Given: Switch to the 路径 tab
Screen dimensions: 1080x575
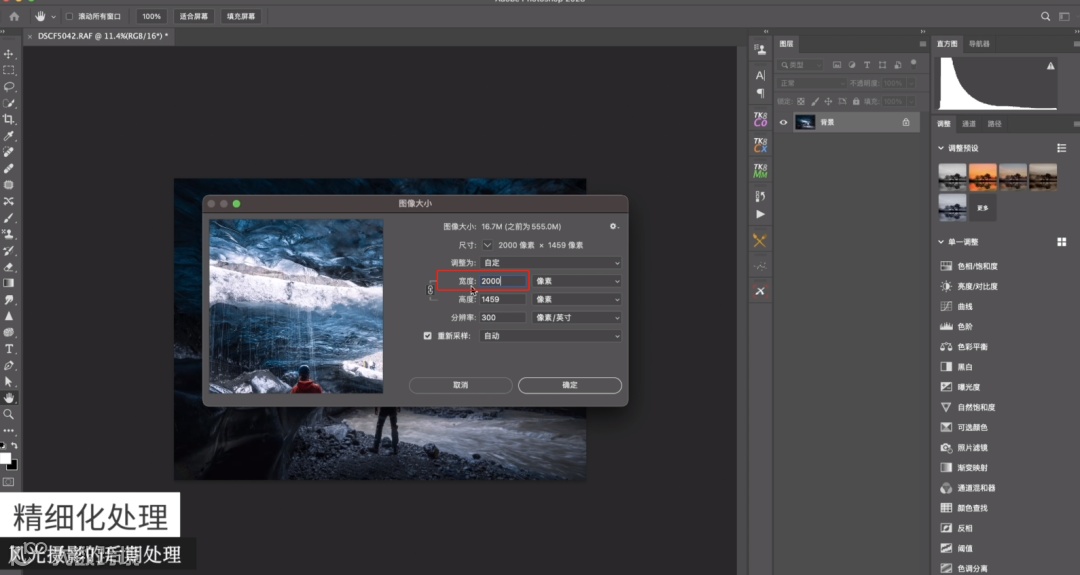Looking at the screenshot, I should [x=994, y=124].
